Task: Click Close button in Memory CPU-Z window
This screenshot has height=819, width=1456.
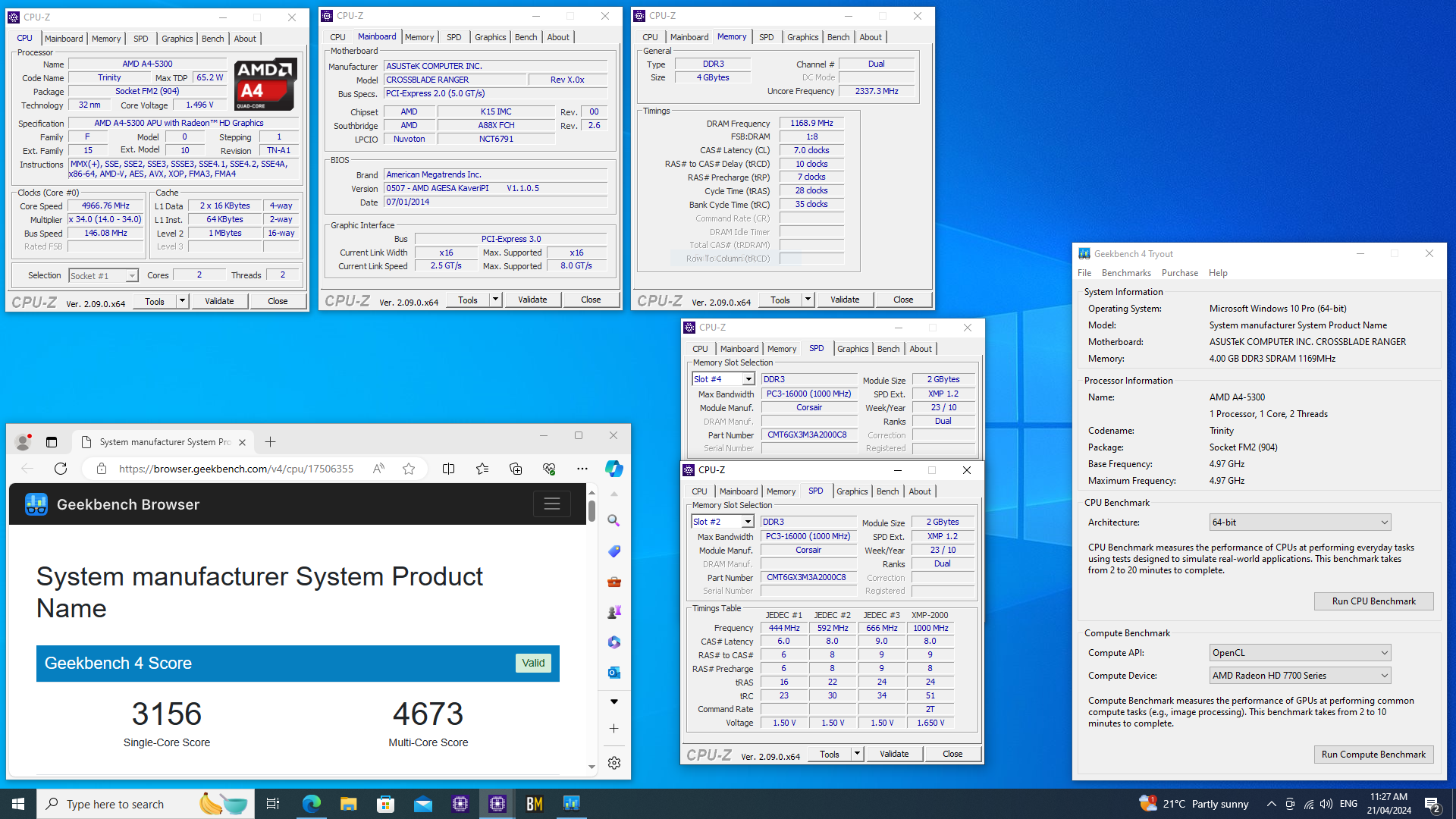Action: [902, 300]
